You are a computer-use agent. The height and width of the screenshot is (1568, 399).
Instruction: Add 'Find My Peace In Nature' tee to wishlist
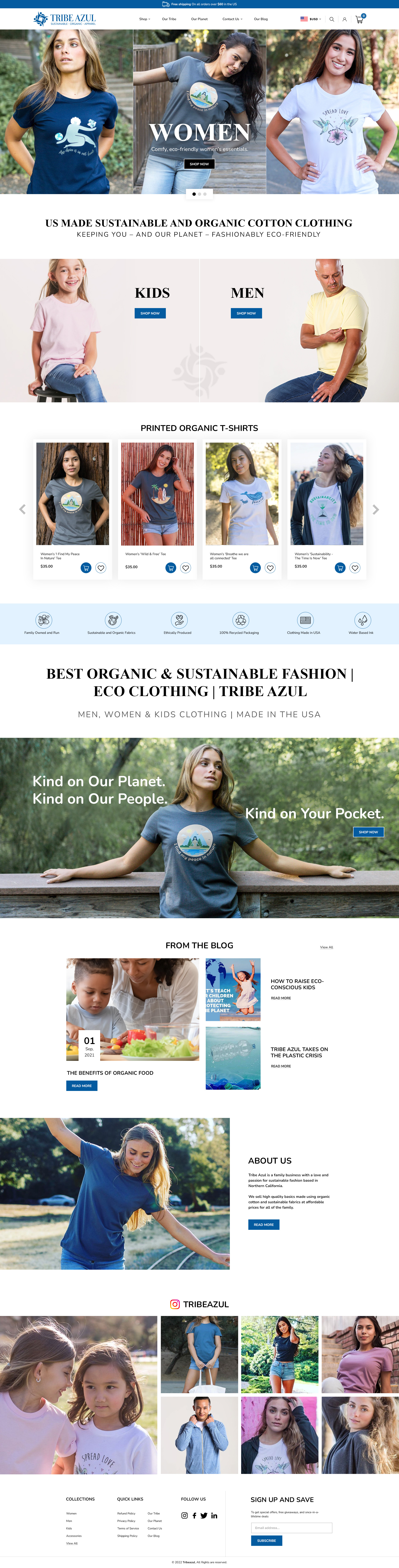click(101, 568)
